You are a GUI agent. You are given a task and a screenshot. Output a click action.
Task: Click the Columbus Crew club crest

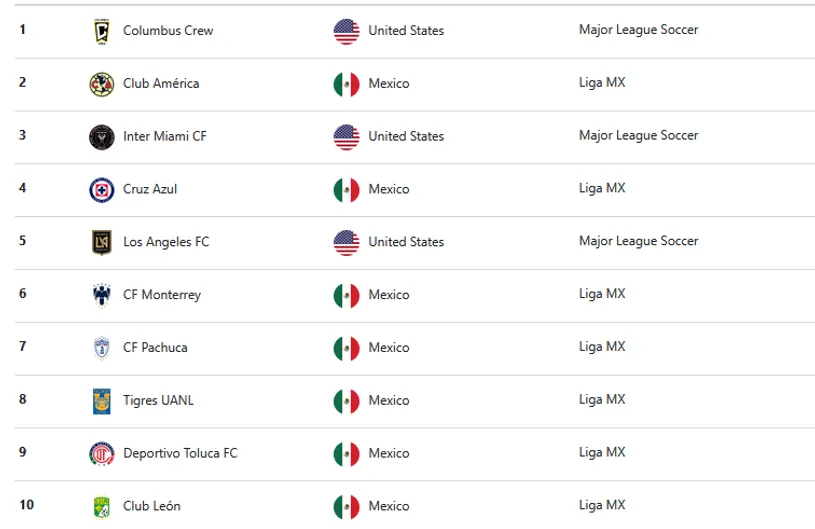pos(102,31)
